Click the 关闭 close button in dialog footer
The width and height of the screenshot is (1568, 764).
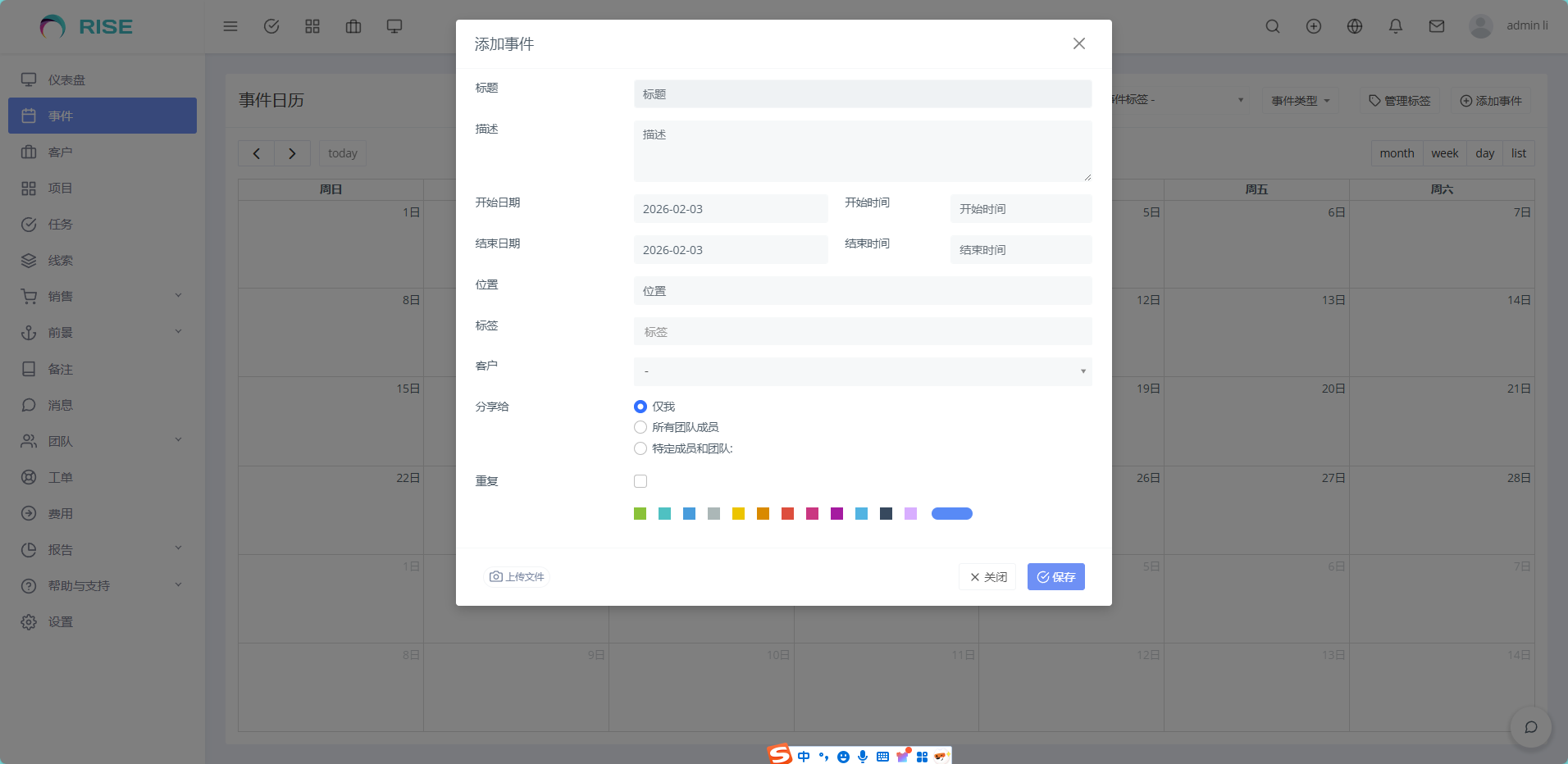987,577
